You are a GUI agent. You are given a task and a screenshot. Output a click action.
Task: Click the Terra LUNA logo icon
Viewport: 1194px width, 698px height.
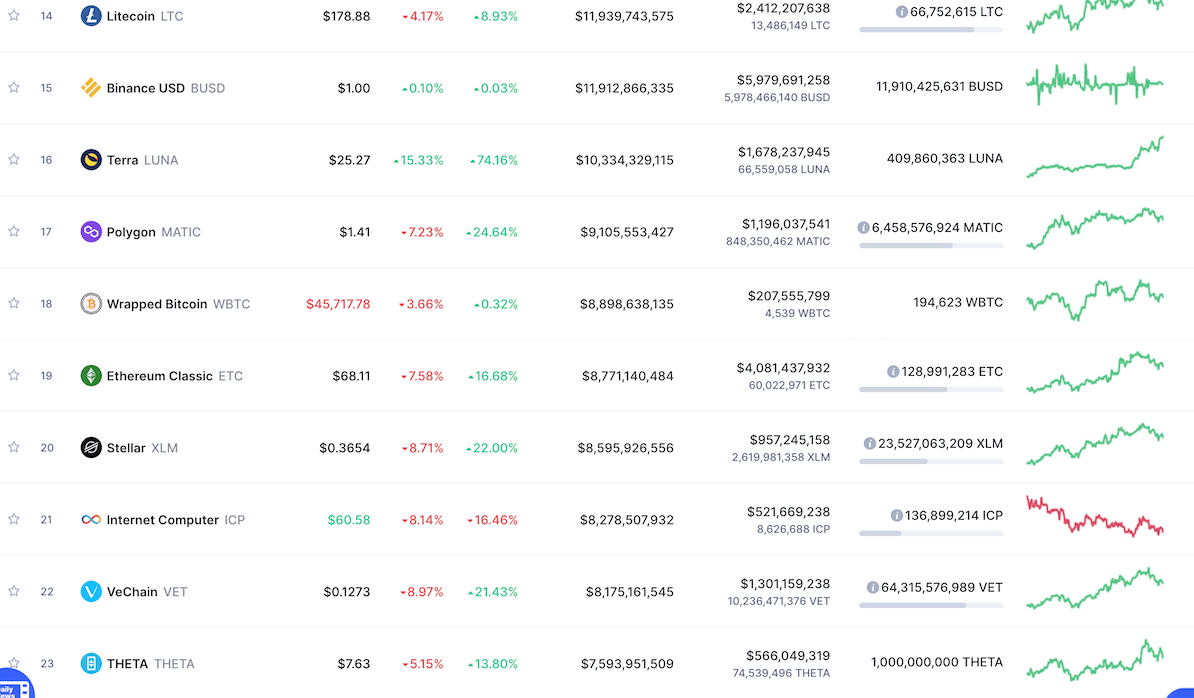tap(91, 160)
